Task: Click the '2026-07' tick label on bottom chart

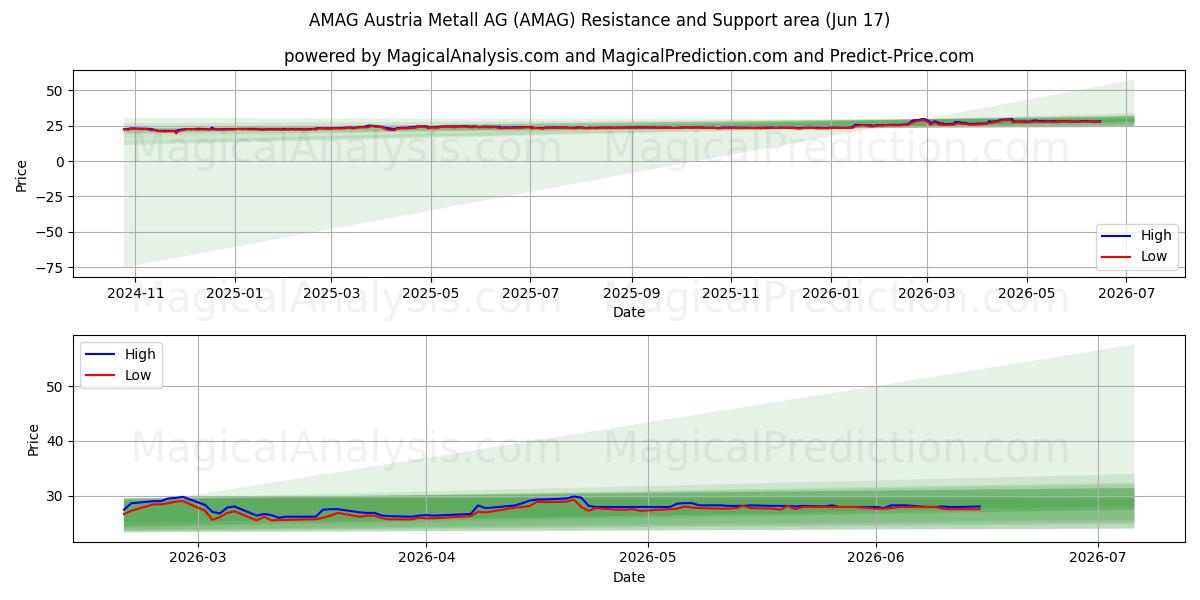Action: 1098,558
